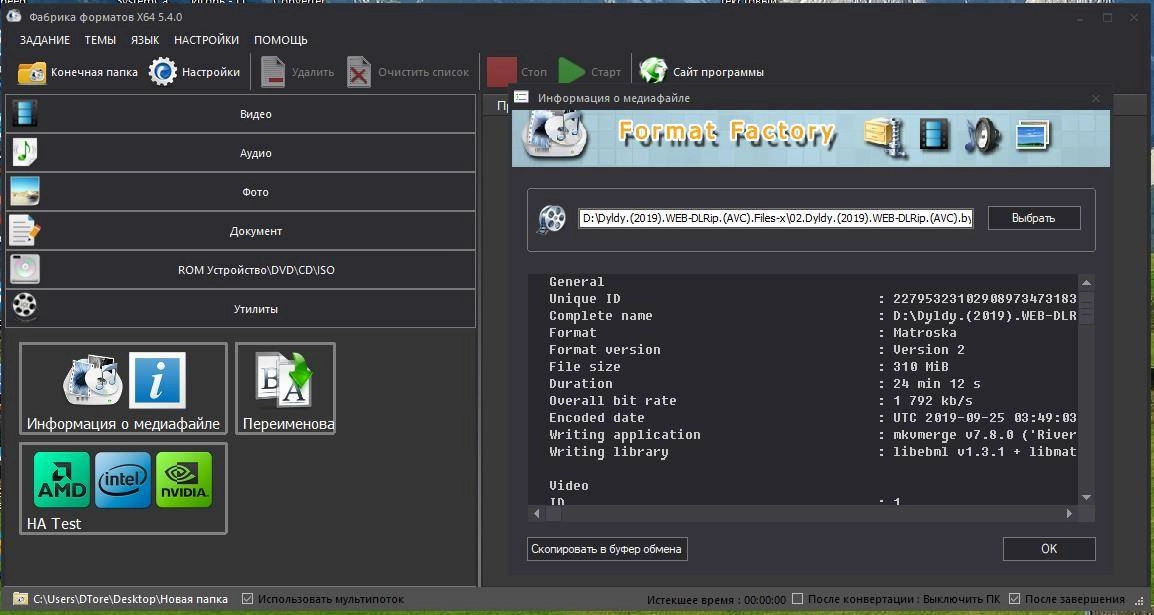Expand the Фото category
The height and width of the screenshot is (615, 1154).
(x=241, y=192)
